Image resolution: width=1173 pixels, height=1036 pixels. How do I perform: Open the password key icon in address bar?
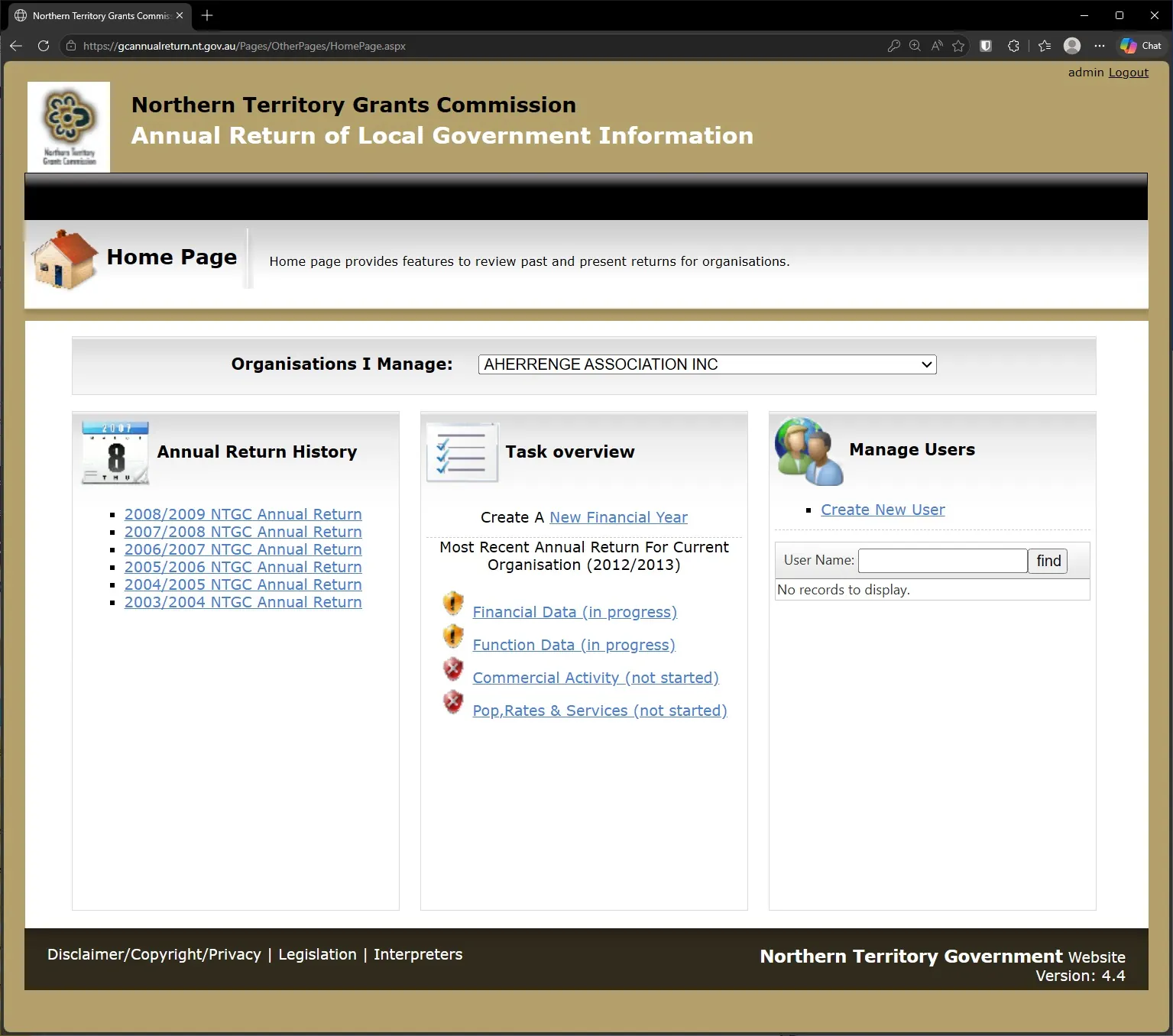(893, 46)
